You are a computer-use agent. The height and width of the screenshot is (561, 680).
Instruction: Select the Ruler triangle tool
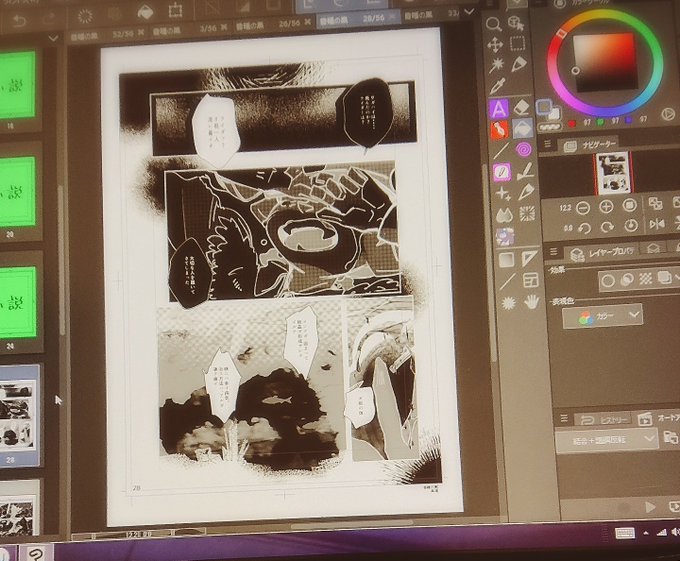[x=529, y=259]
